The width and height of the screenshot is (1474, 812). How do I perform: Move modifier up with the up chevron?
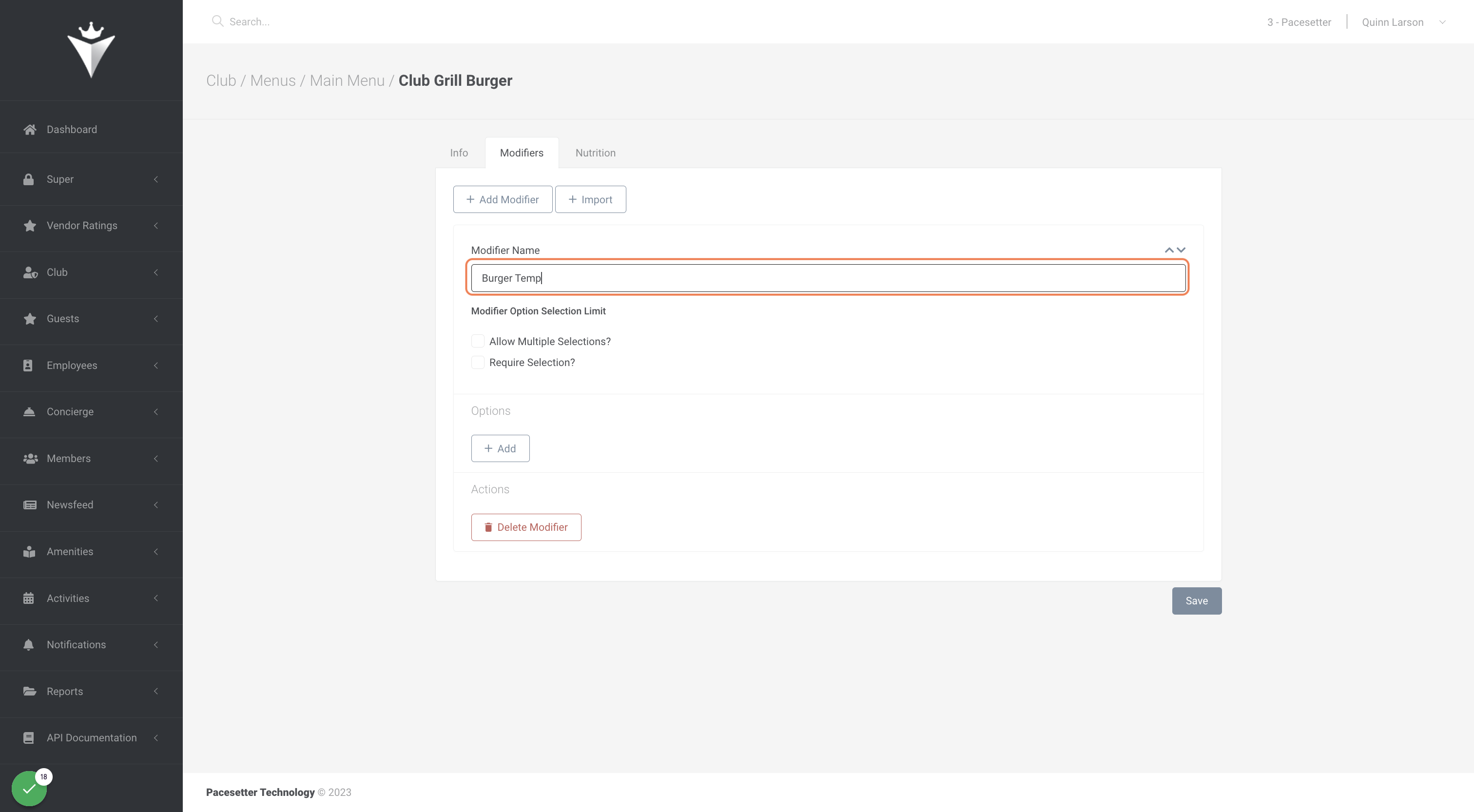point(1169,250)
